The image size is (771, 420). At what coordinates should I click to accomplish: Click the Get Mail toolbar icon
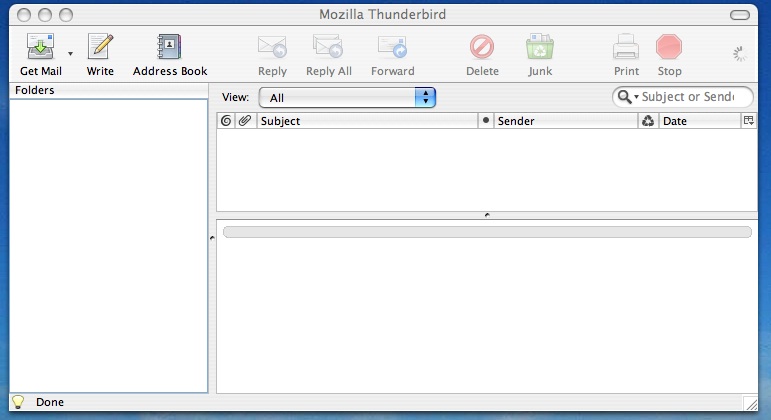coord(40,47)
